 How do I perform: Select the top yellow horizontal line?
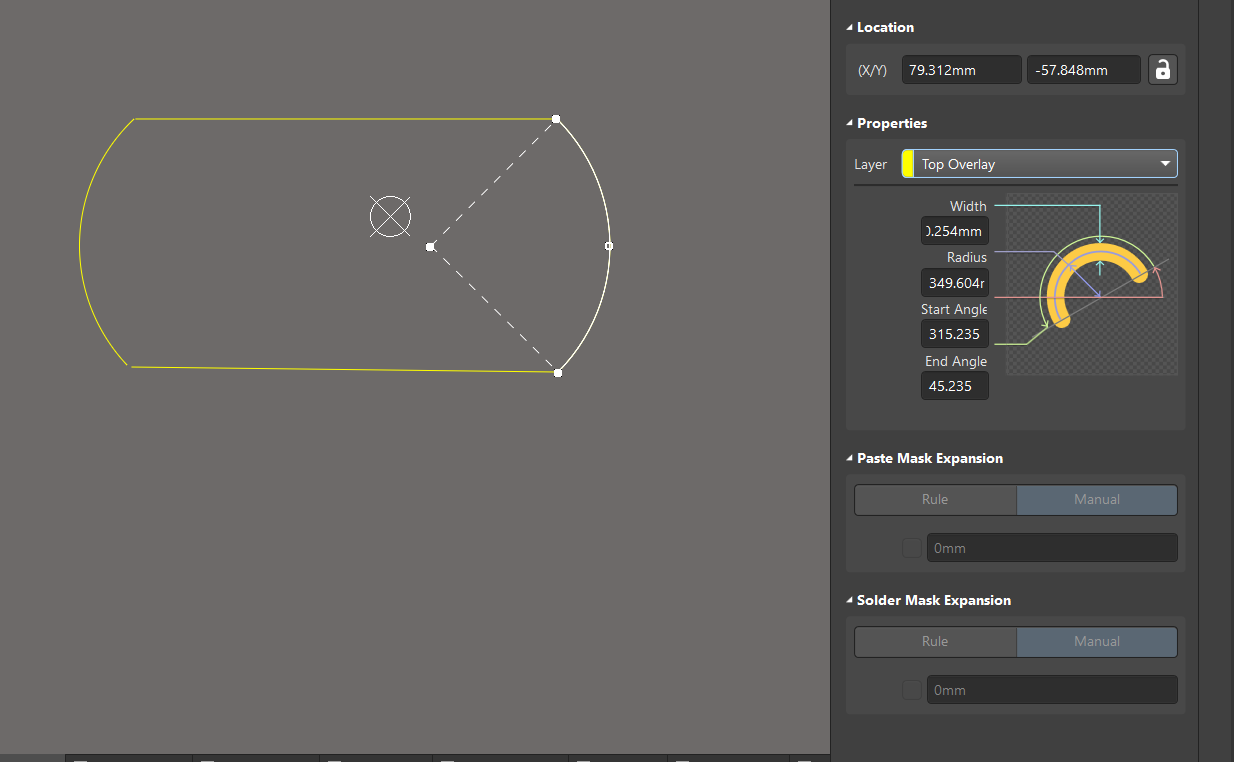click(x=345, y=119)
